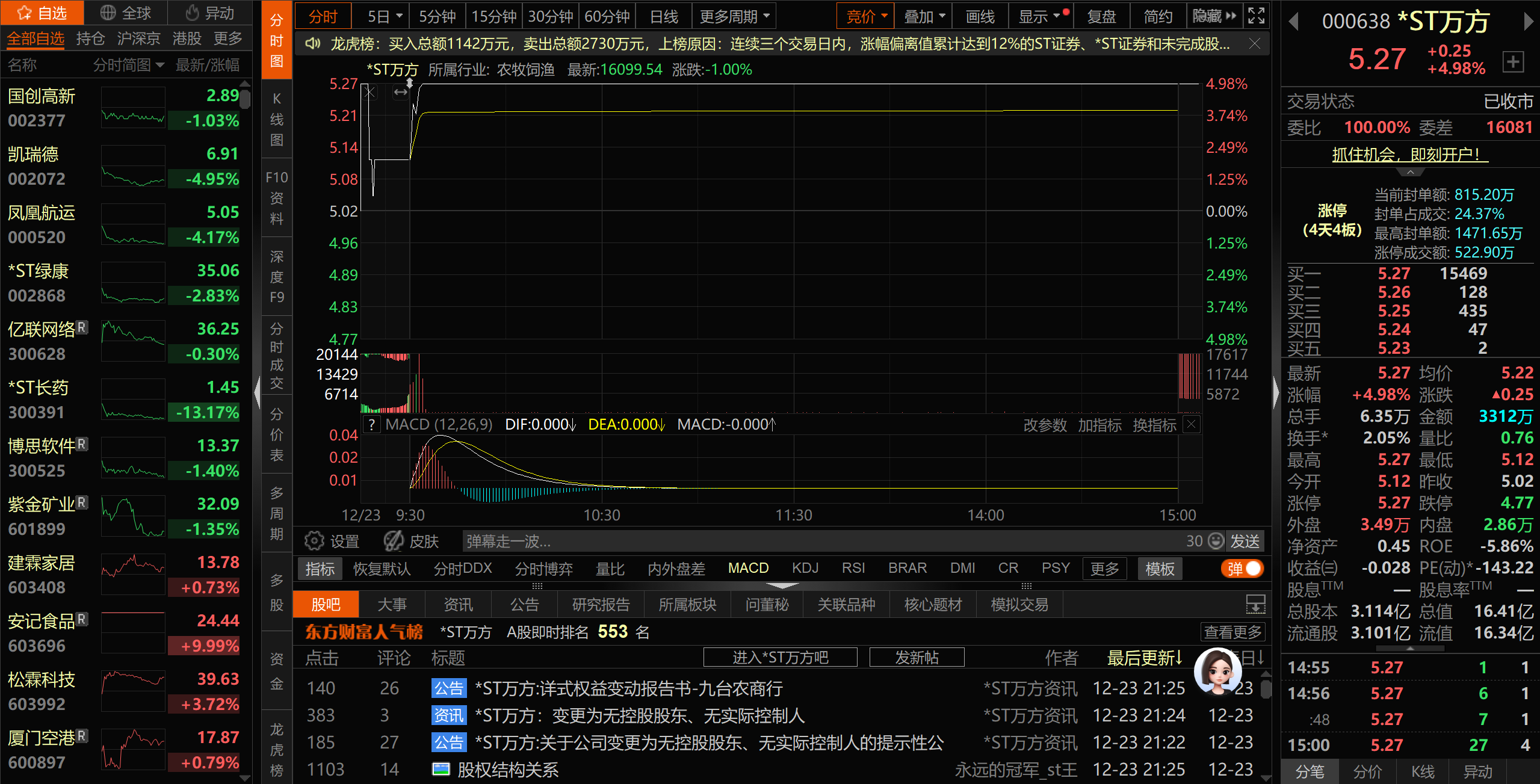Switch to the 研究报告 tab

click(x=600, y=605)
